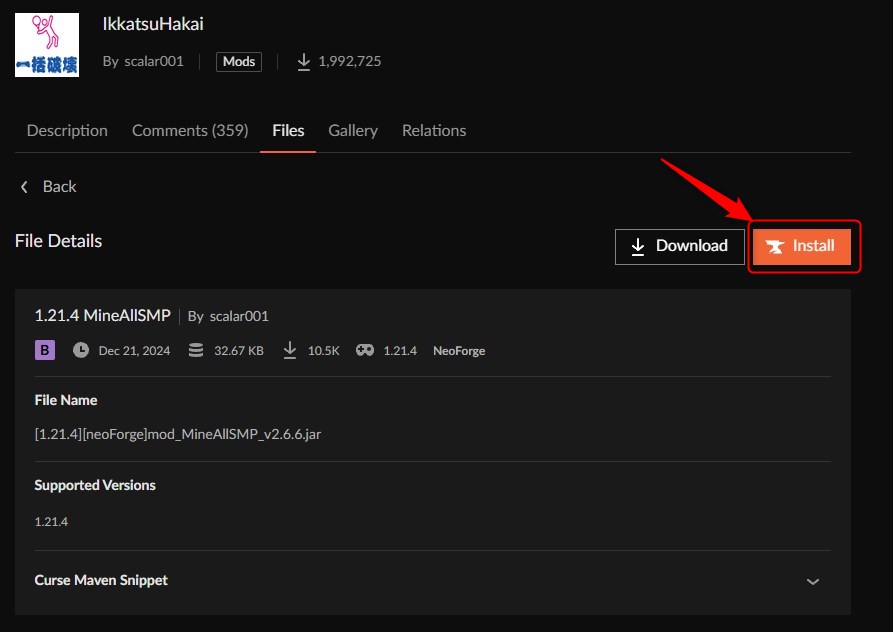Click the Supported Versions heading
893x632 pixels.
coord(95,485)
